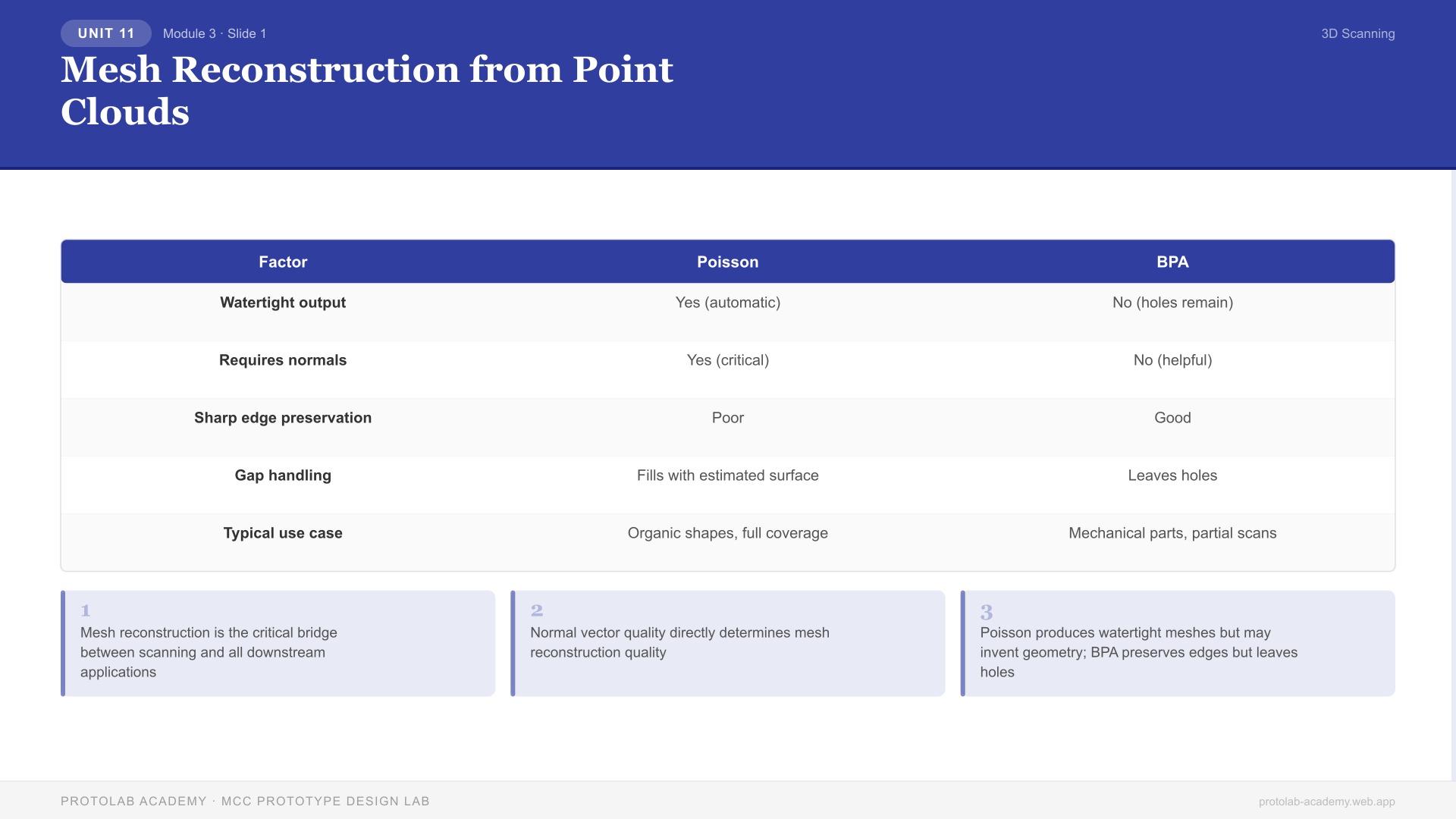1456x819 pixels.
Task: Open the protolab-academy.web.app link
Action: pos(1326,802)
